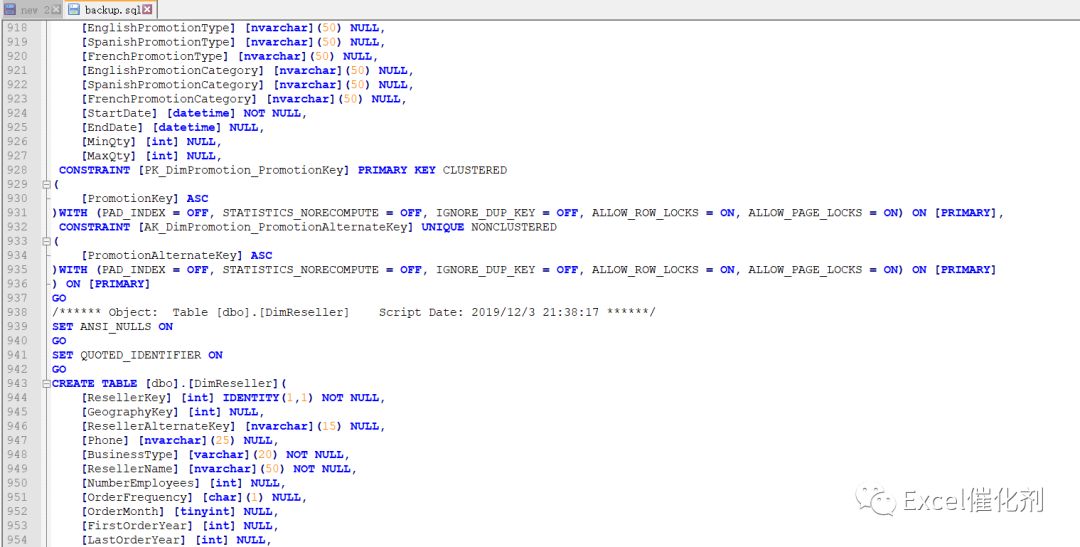Select the backup.sql tab label
Viewport: 1080px width, 547px height.
click(113, 10)
